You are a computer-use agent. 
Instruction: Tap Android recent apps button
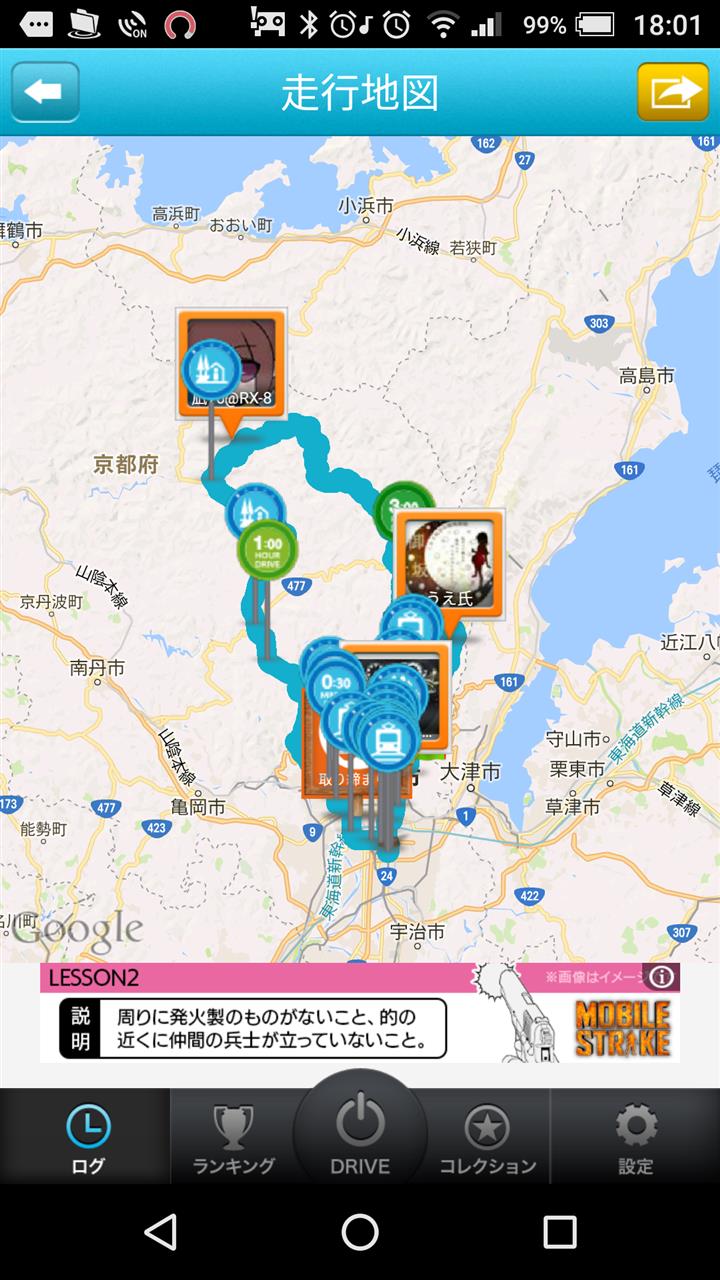[559, 1232]
